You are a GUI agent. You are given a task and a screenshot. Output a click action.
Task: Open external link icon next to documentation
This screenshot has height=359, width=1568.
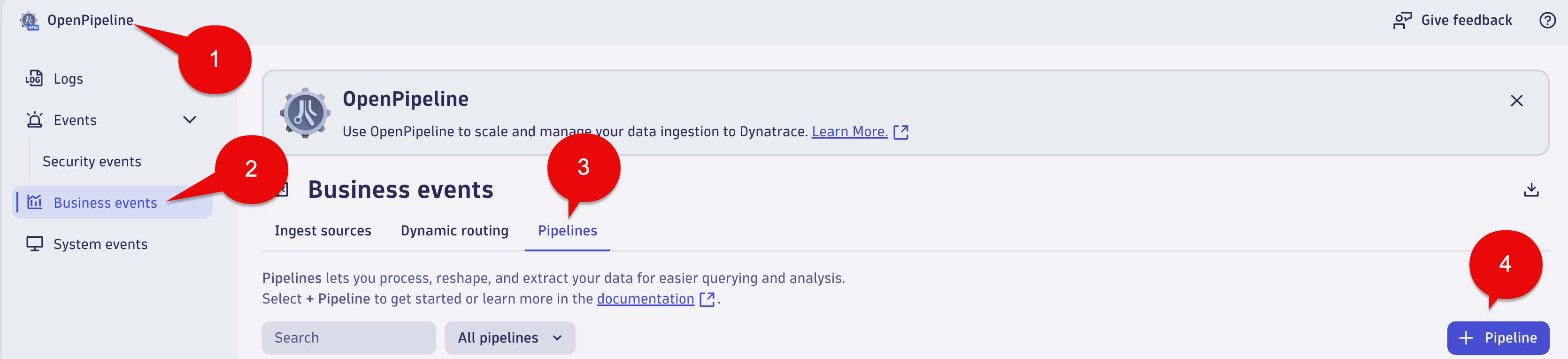(x=707, y=299)
